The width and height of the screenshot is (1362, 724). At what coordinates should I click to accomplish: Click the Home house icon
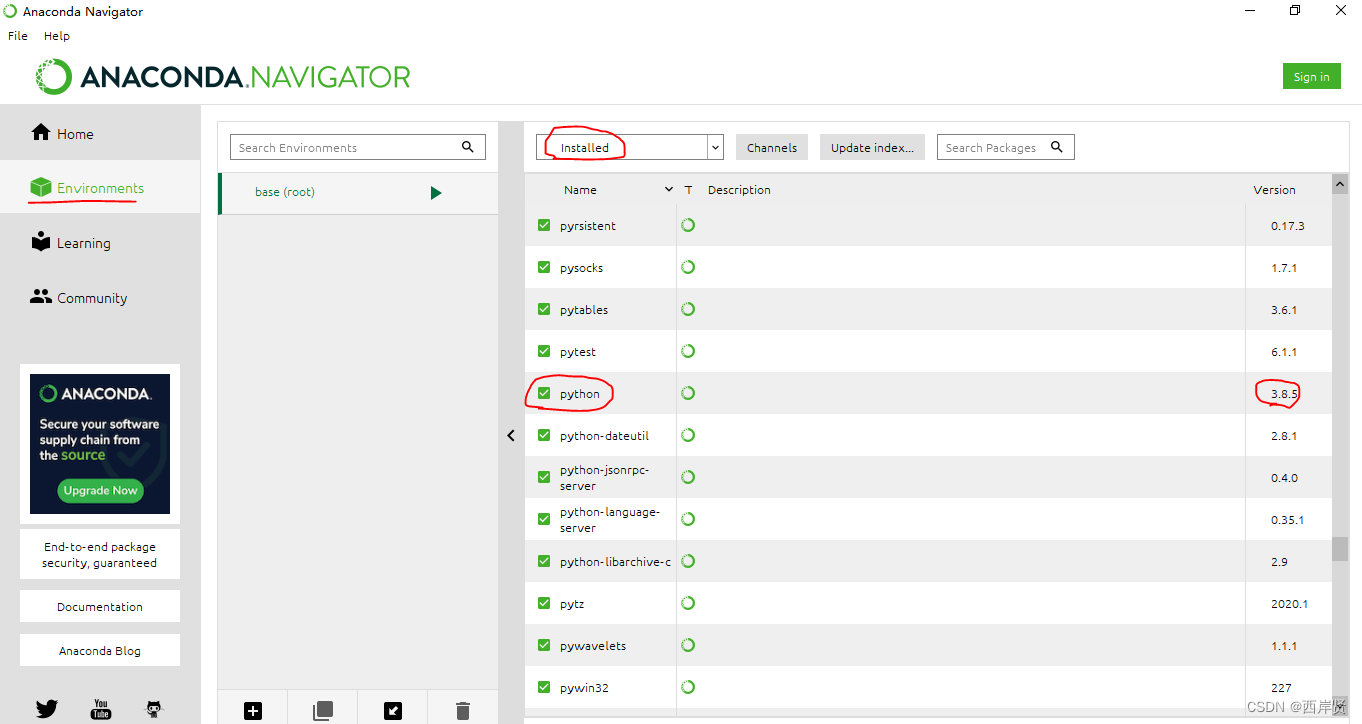(x=41, y=132)
